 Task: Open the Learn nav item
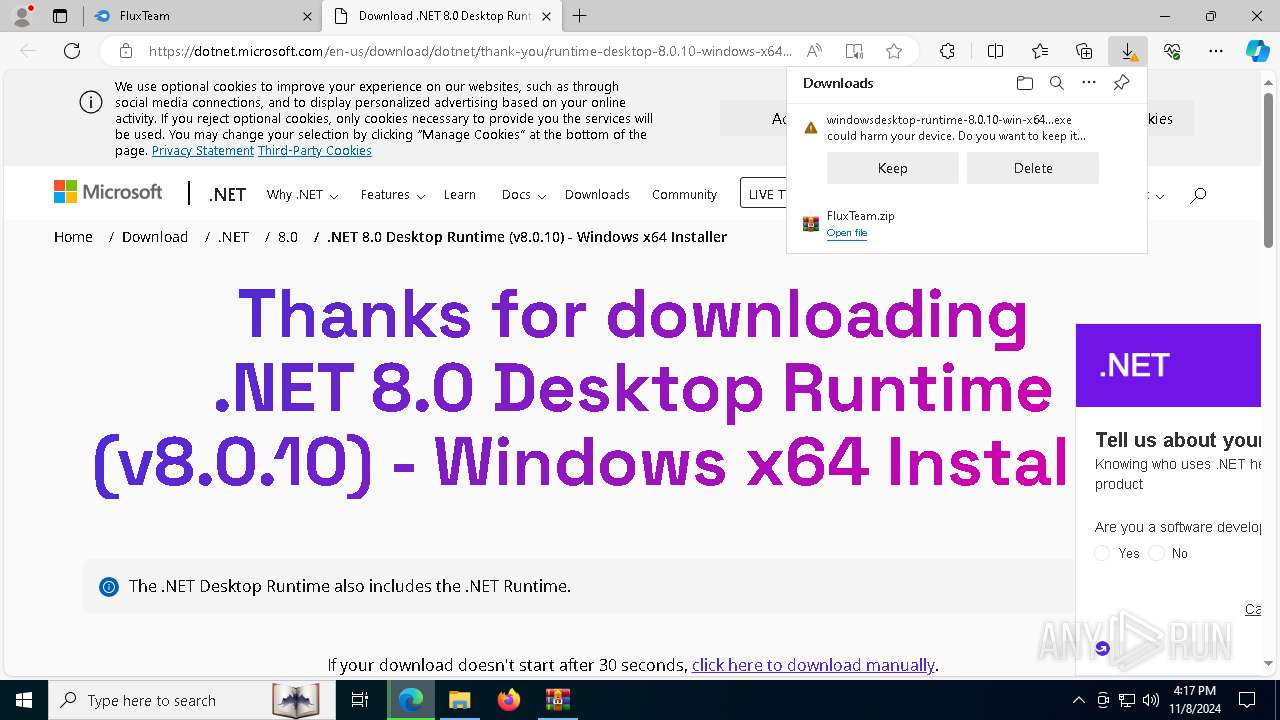[x=460, y=195]
